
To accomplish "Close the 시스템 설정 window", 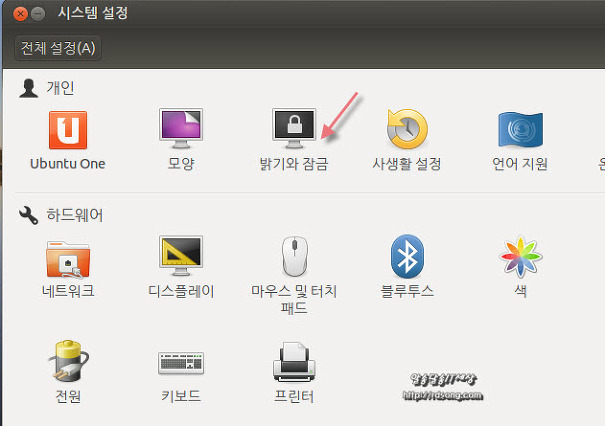I will 21,15.
